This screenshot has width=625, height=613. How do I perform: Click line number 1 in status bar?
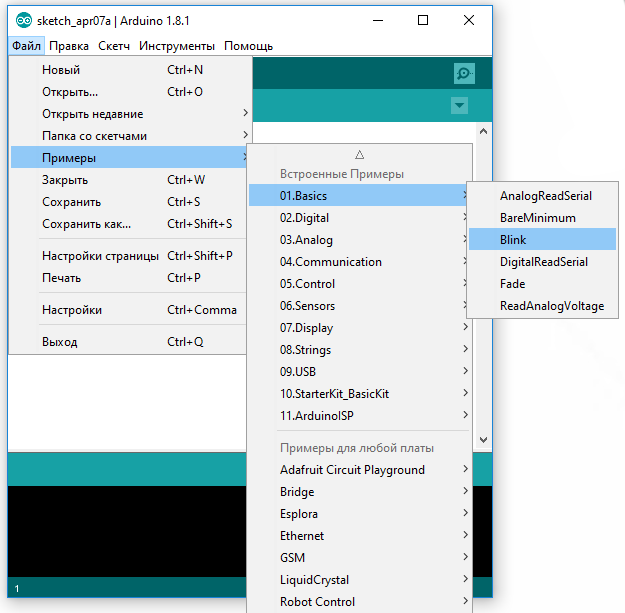click(17, 588)
